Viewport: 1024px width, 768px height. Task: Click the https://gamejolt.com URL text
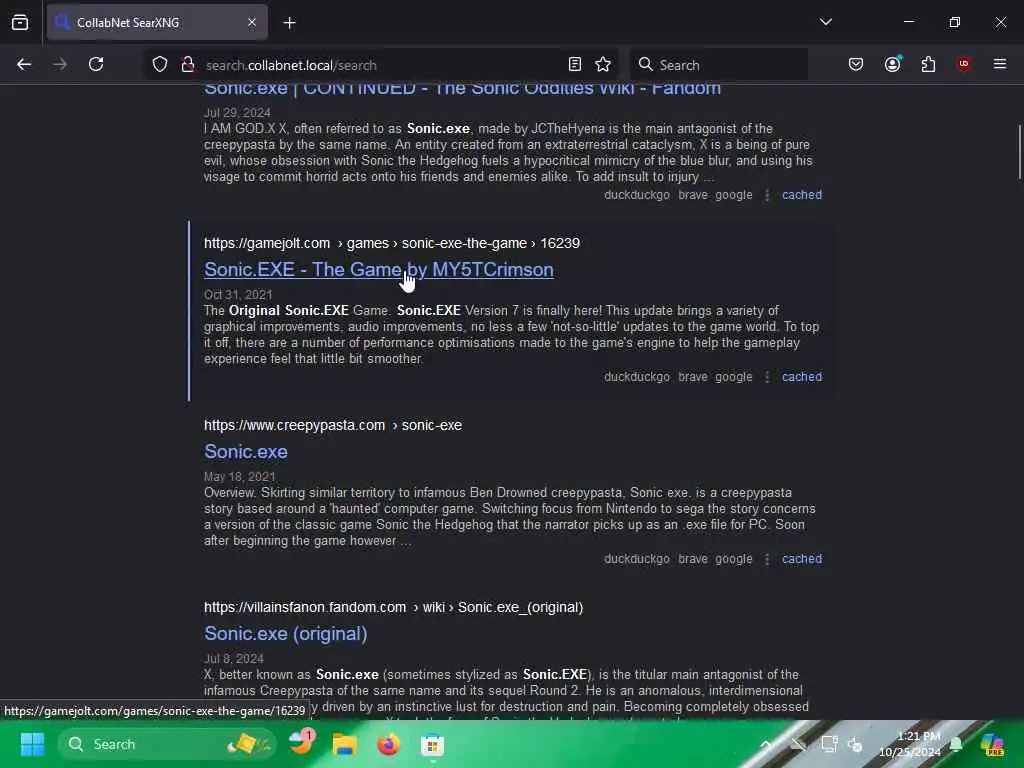266,243
